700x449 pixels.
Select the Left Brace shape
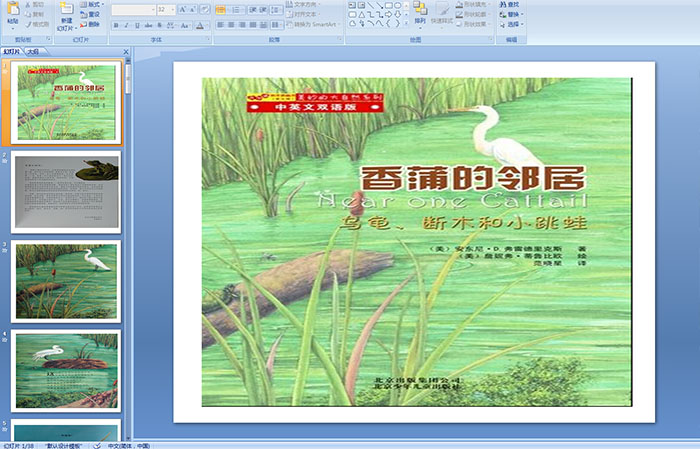[x=388, y=24]
